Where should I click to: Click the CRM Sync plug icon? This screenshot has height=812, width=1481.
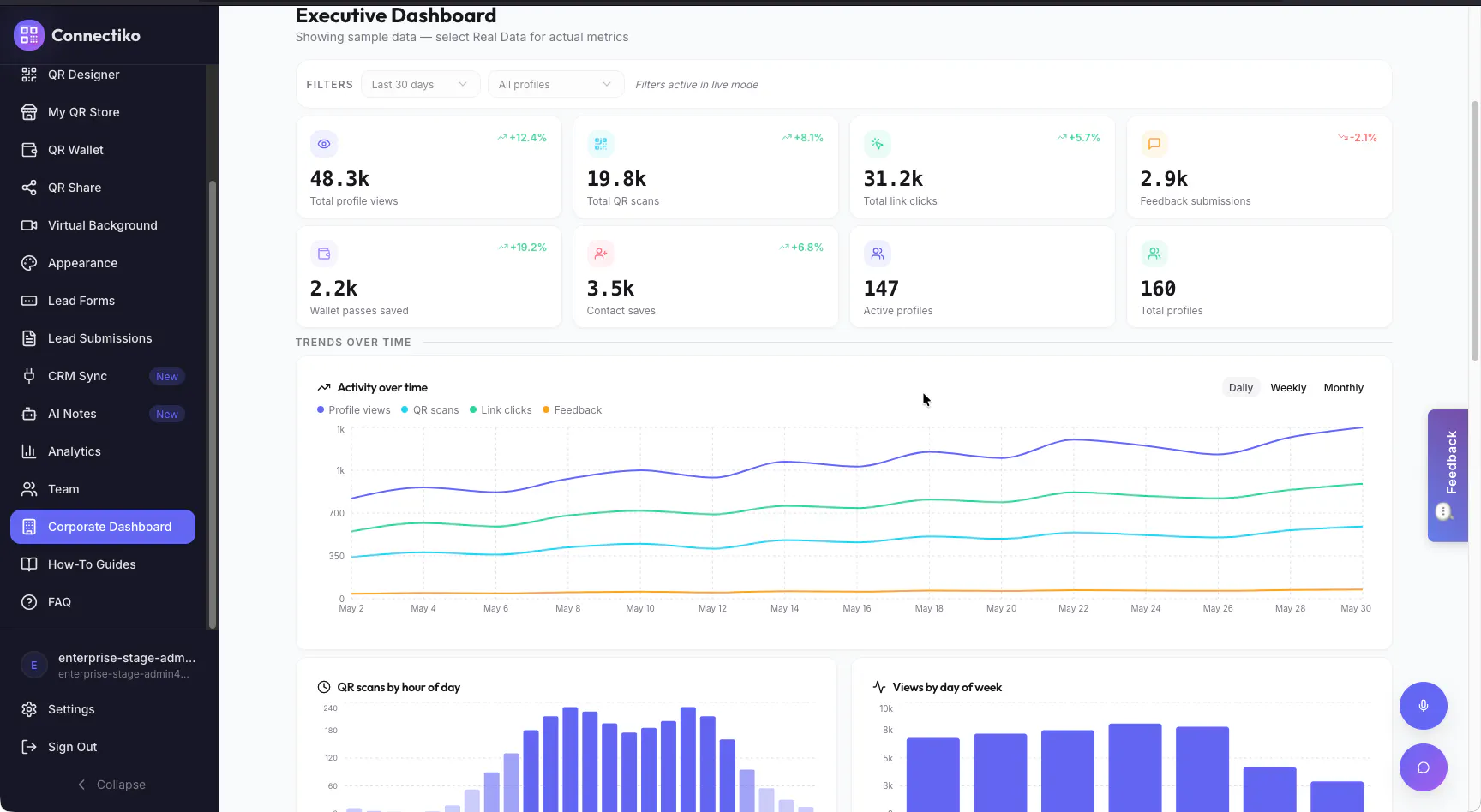tap(29, 376)
